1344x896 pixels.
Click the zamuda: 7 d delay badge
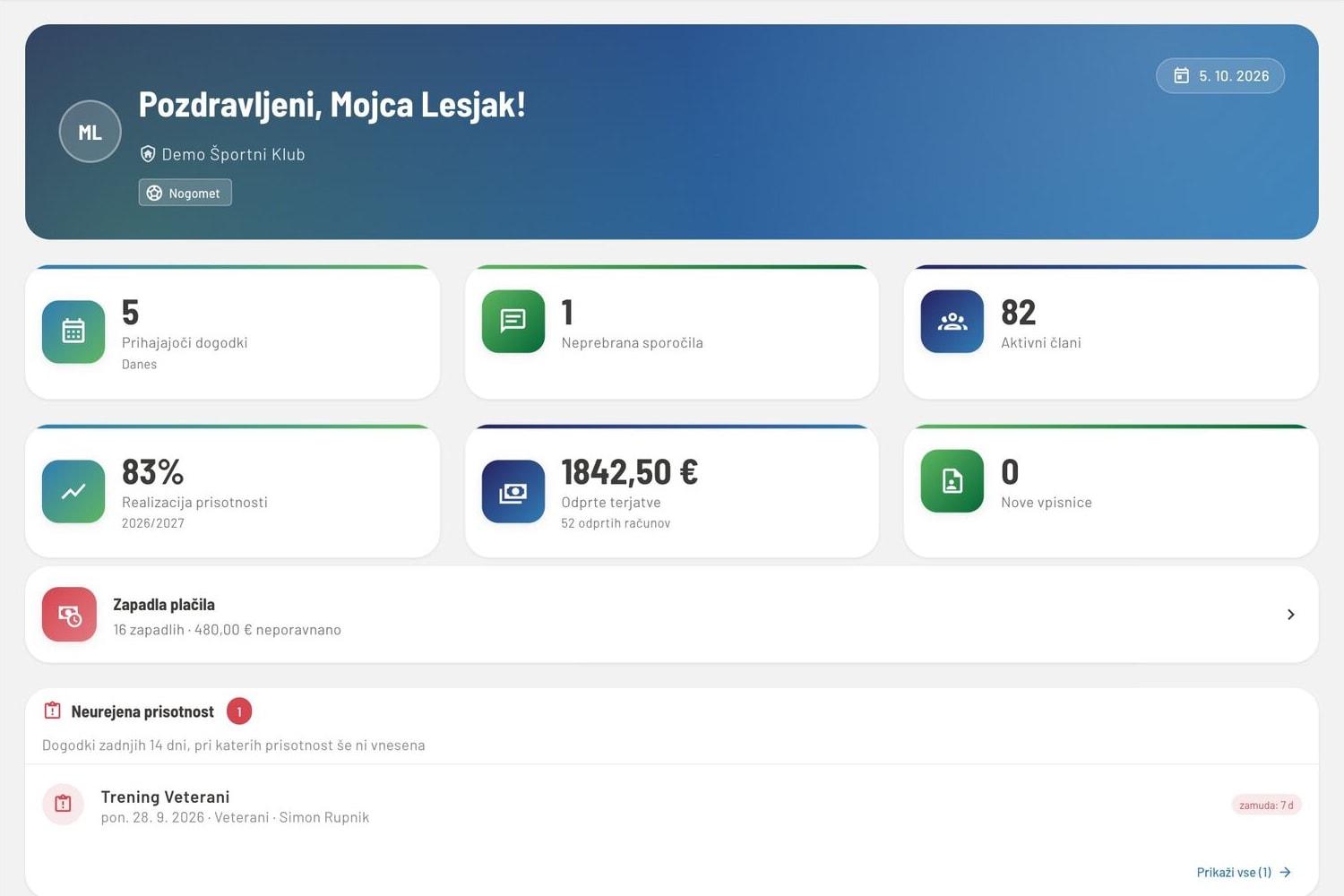(x=1266, y=805)
